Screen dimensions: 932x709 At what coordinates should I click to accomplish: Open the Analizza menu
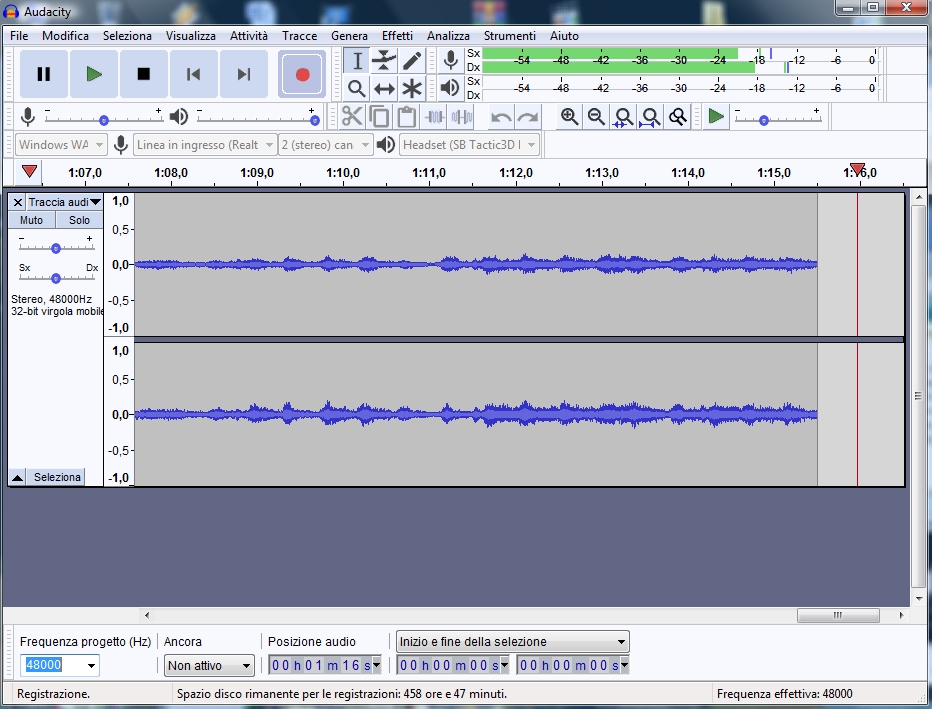[x=448, y=36]
